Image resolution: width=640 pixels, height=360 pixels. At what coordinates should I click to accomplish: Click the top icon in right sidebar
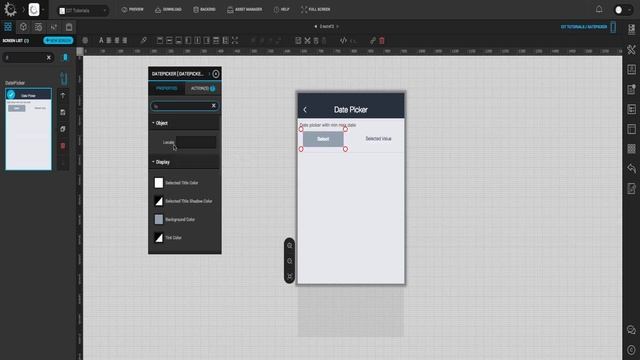pyautogui.click(x=631, y=29)
